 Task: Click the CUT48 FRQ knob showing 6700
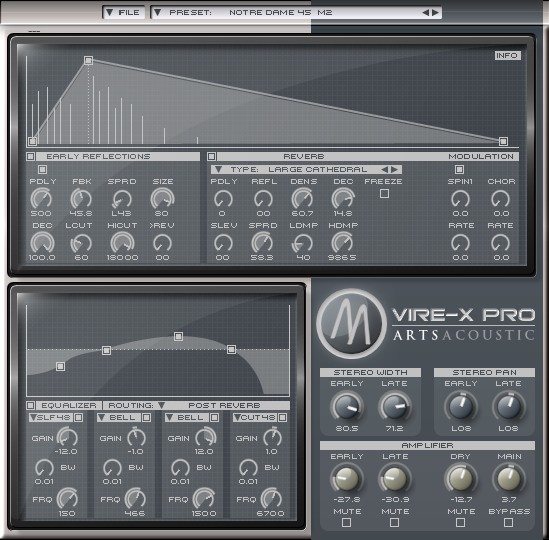pyautogui.click(x=271, y=498)
